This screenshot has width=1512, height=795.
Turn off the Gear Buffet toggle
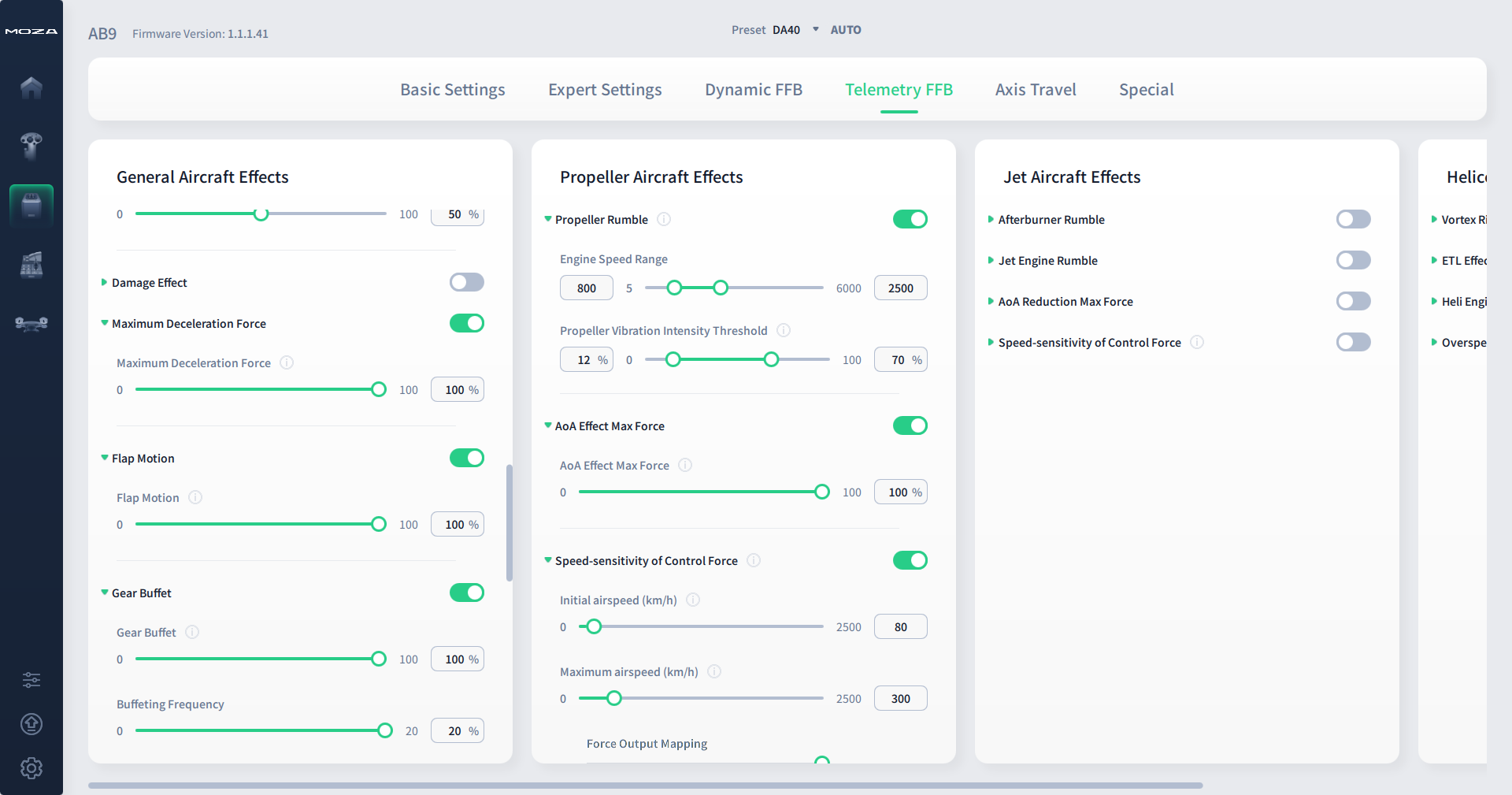(467, 593)
